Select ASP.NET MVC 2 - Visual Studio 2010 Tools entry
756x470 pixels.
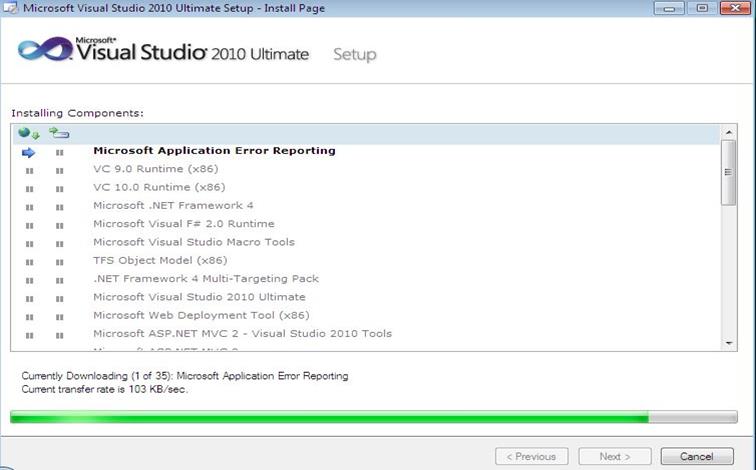coord(243,334)
